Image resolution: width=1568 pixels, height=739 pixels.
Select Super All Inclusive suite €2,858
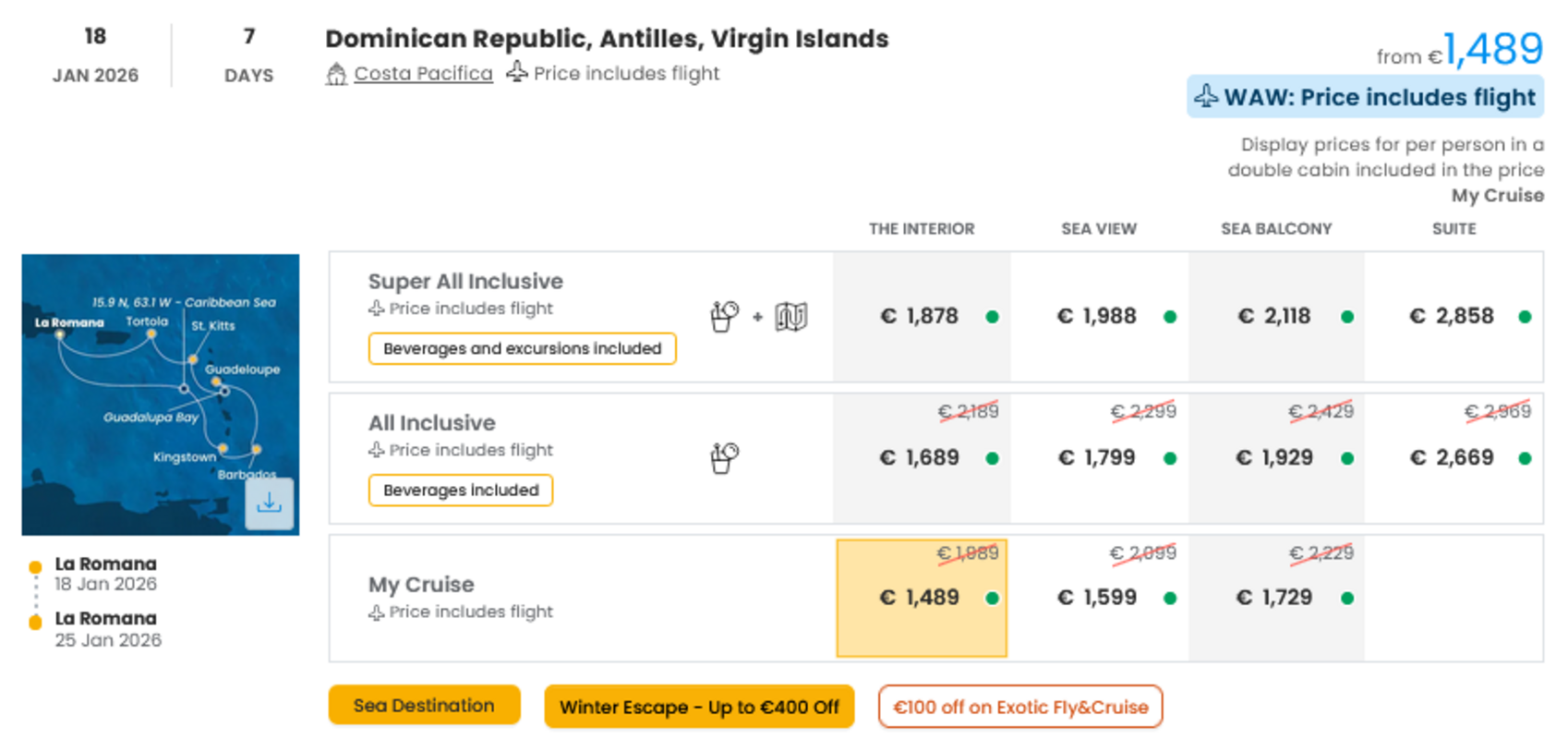(x=1453, y=317)
